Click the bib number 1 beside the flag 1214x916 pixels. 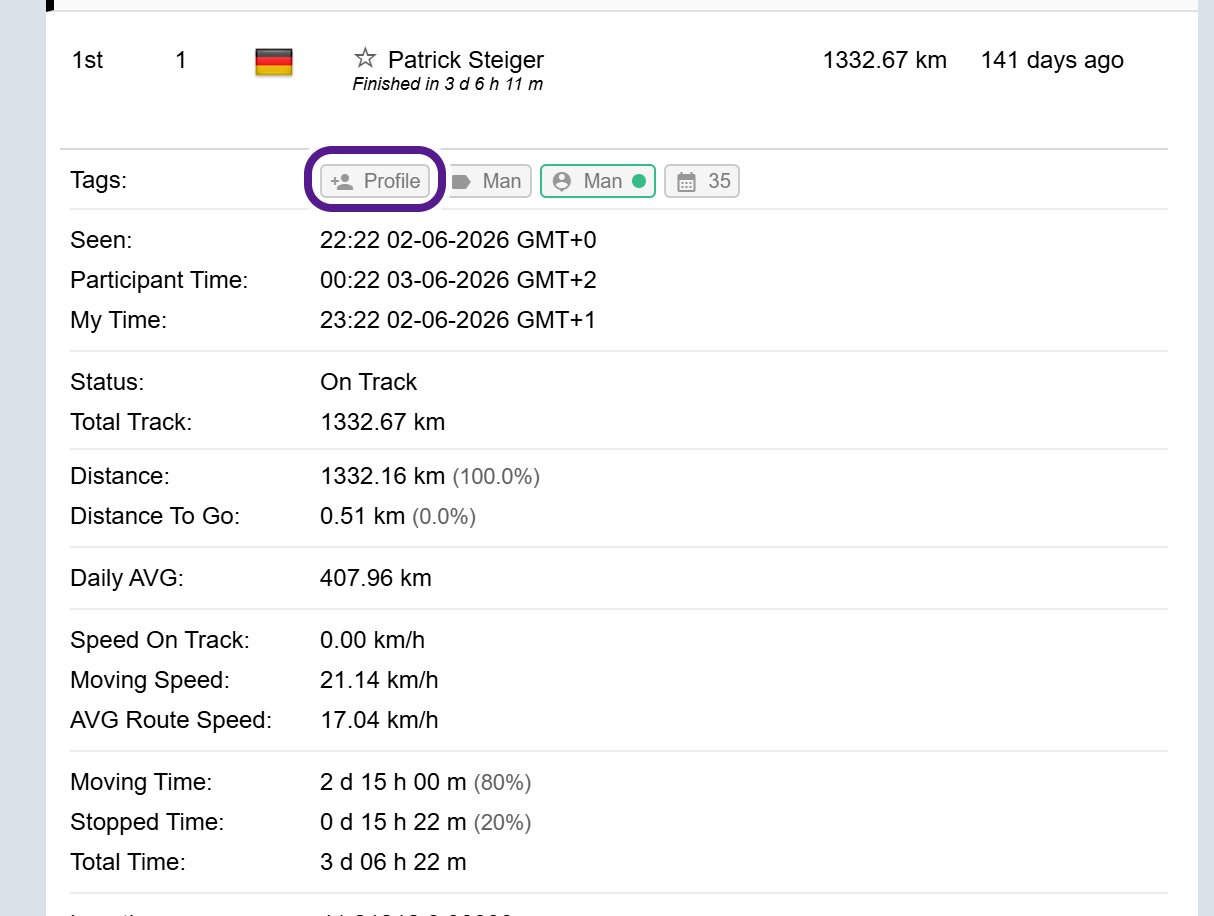click(x=181, y=60)
